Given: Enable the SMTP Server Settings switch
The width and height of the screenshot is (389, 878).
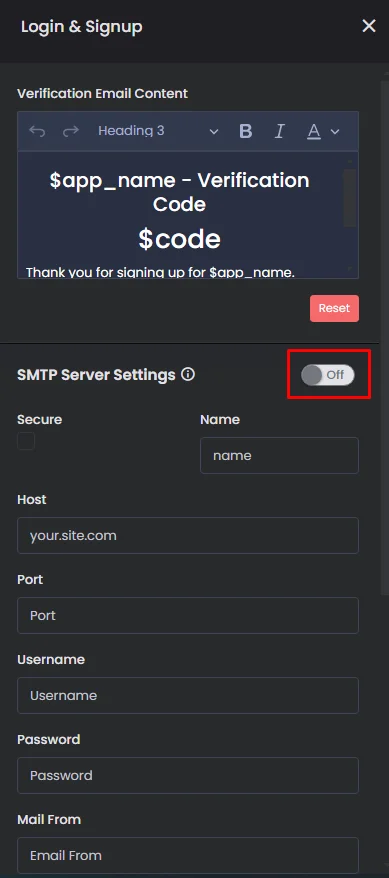Looking at the screenshot, I should [x=328, y=375].
